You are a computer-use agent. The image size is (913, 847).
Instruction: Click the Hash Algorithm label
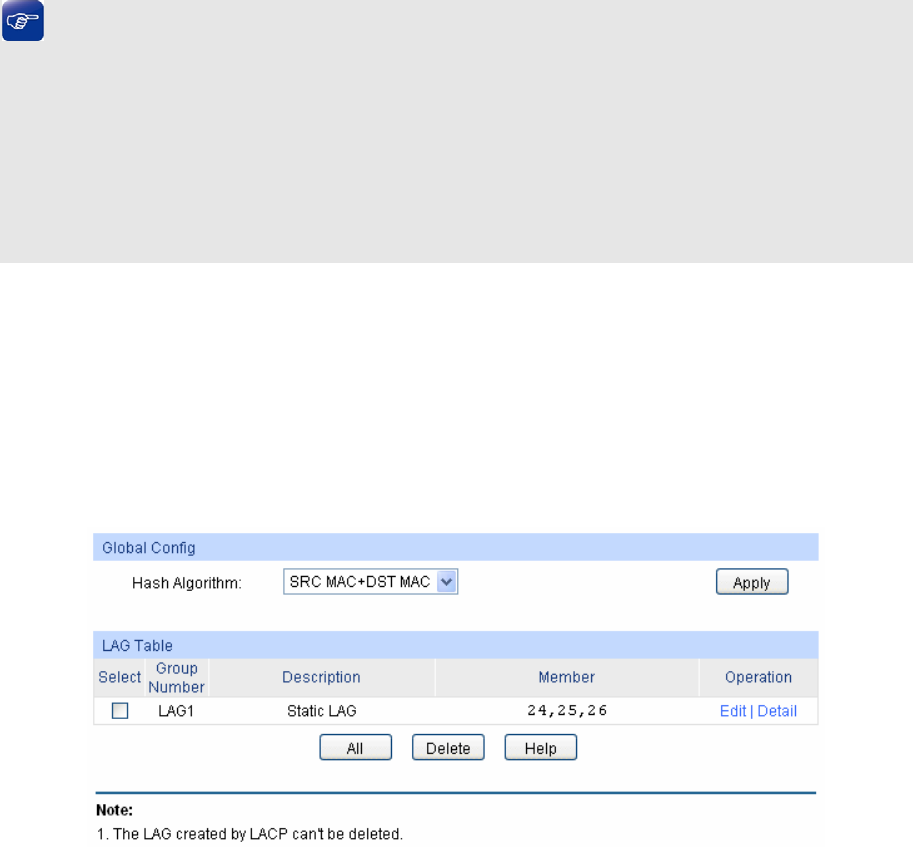pos(186,583)
